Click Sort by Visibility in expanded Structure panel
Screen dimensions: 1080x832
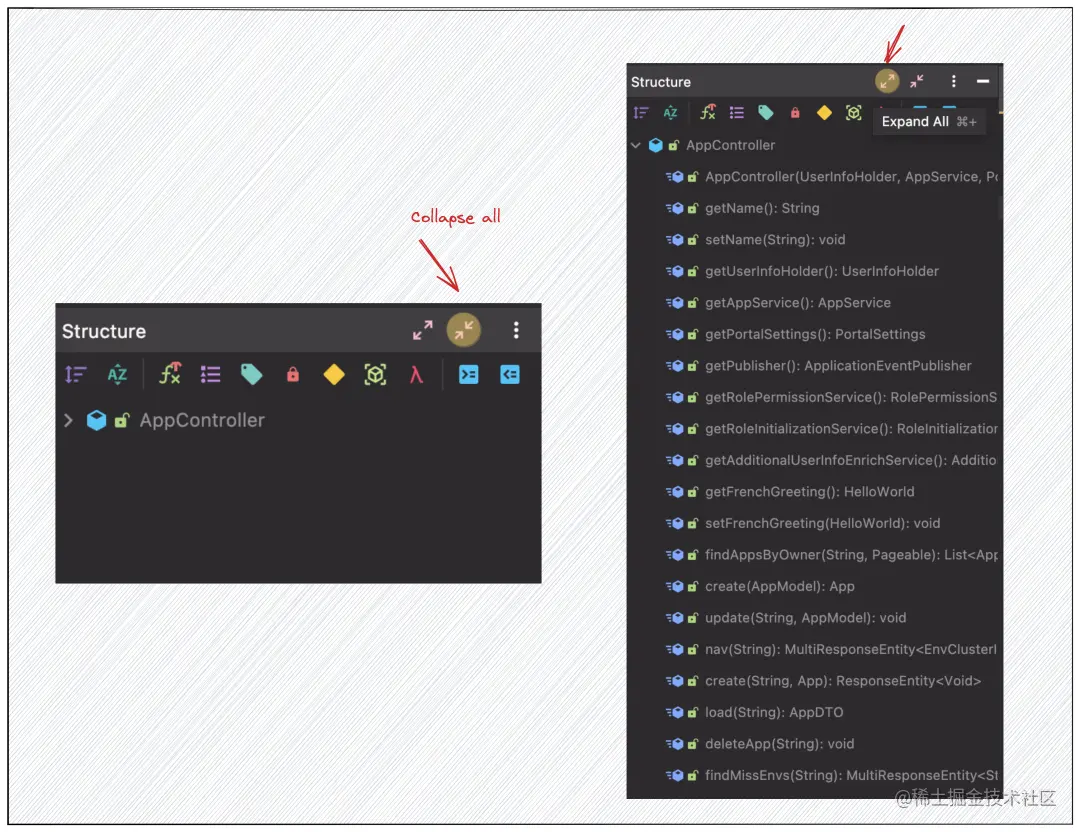click(x=641, y=113)
